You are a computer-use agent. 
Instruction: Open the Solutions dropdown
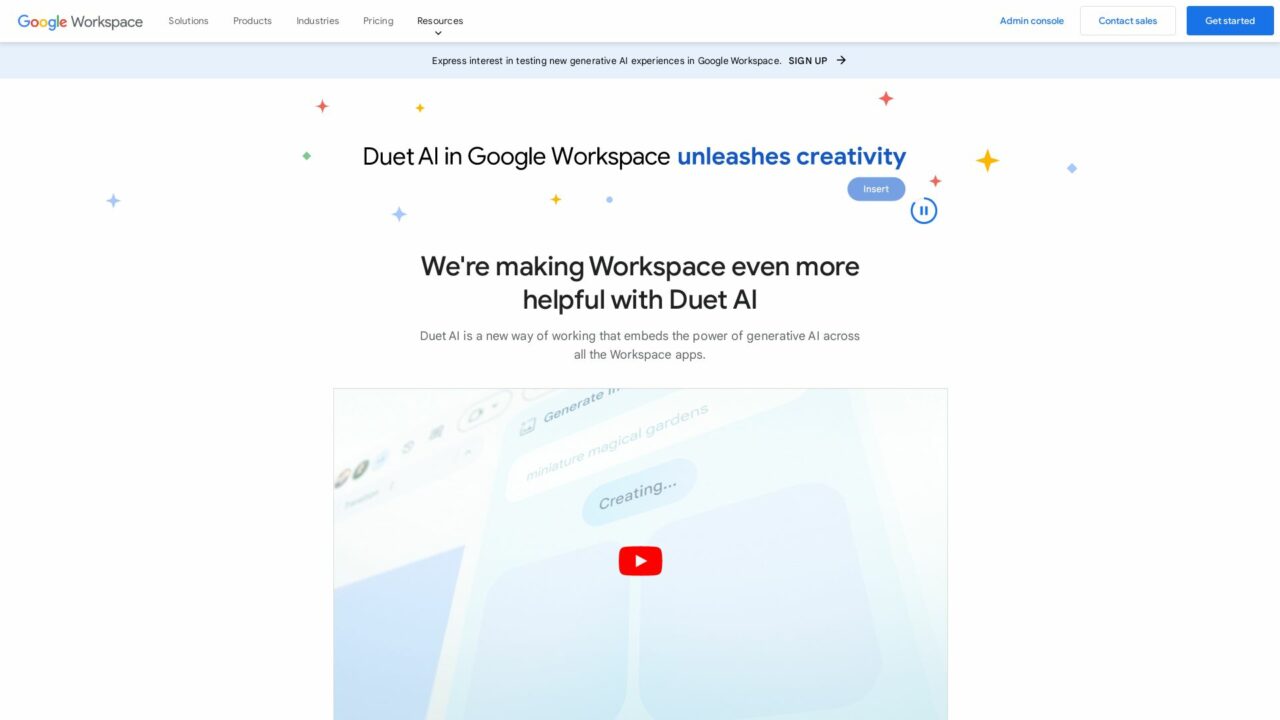click(188, 20)
